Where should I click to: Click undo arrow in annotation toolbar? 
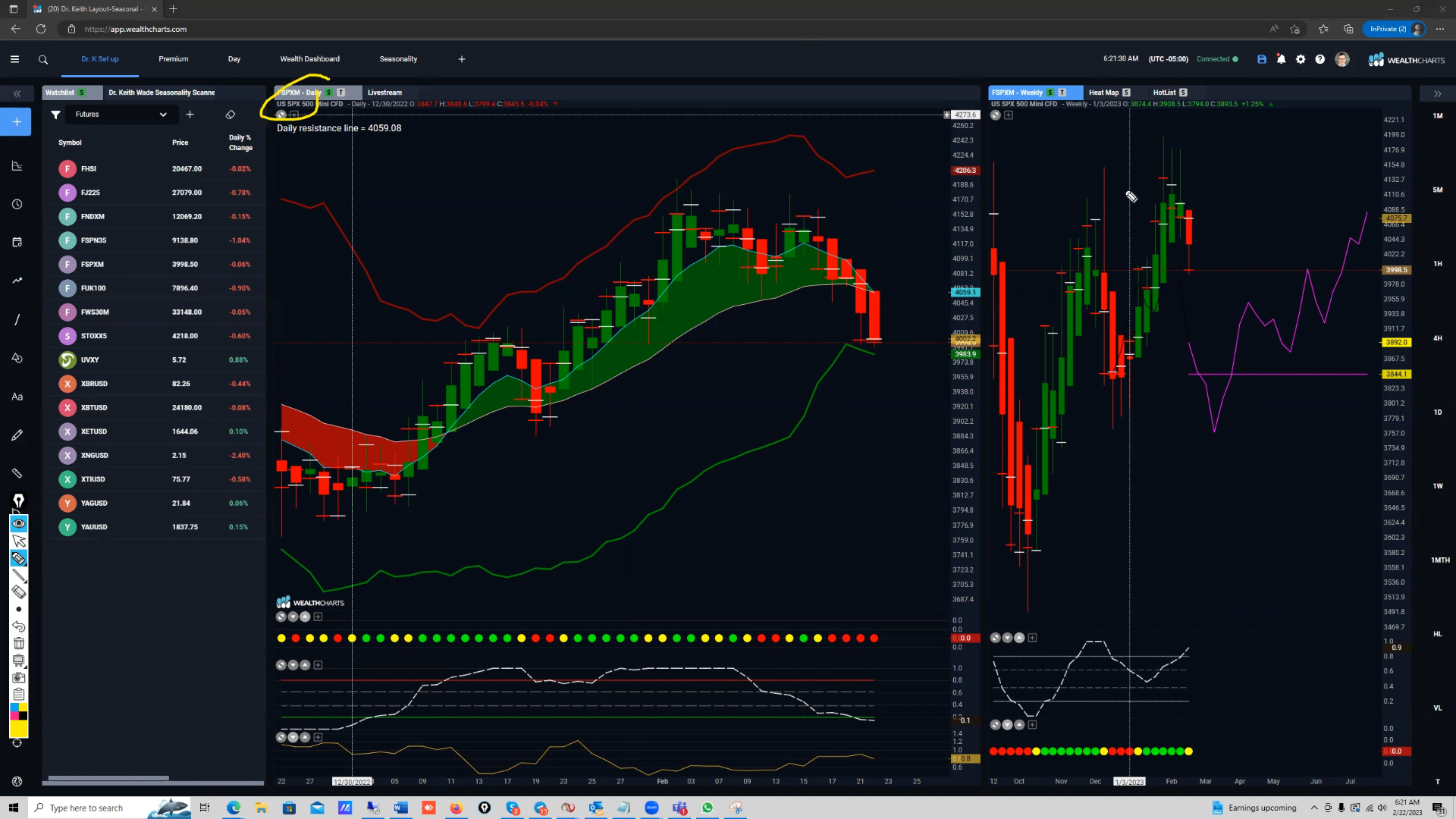(x=19, y=626)
